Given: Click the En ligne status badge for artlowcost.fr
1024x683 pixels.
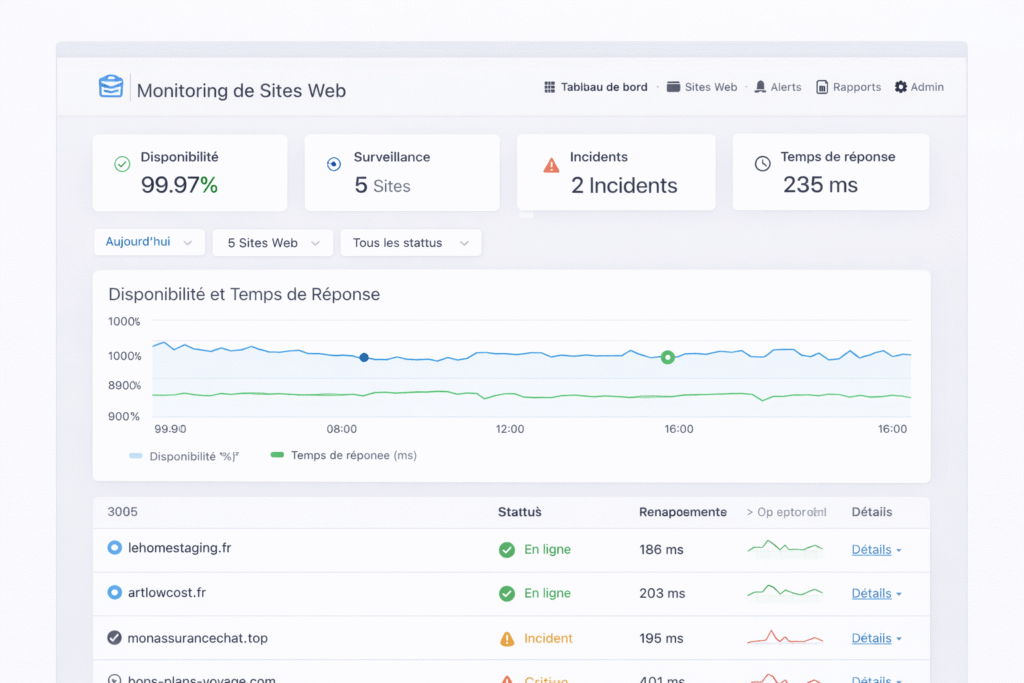Looking at the screenshot, I should [x=534, y=593].
